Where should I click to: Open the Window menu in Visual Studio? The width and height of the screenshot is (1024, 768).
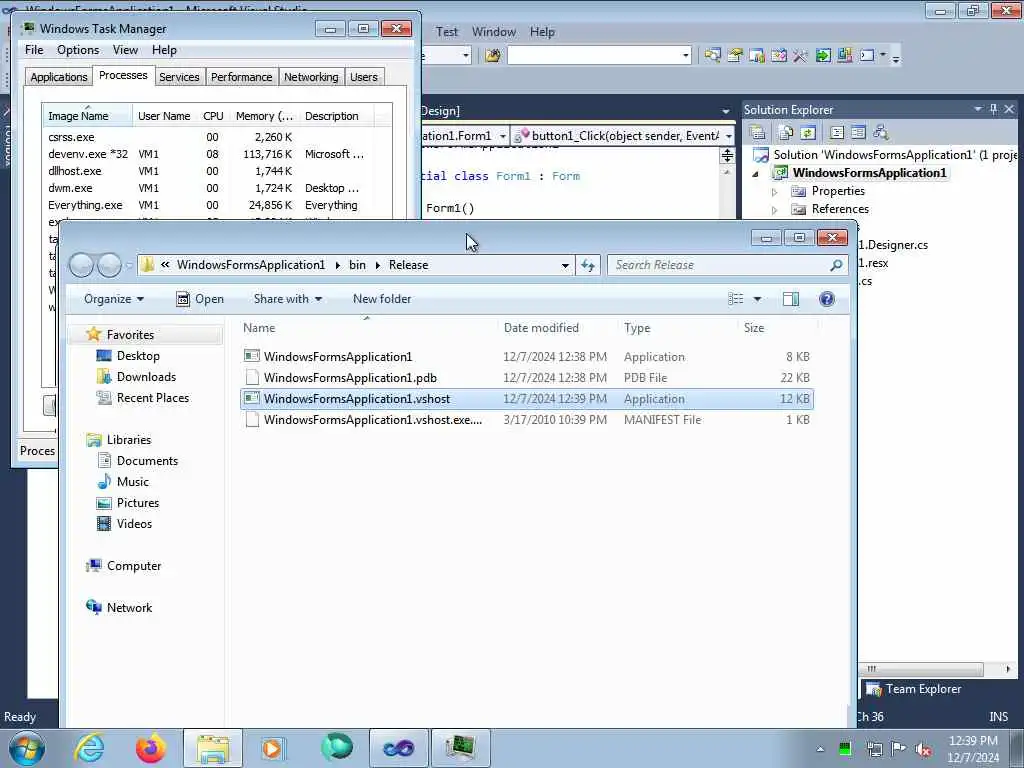pos(494,32)
